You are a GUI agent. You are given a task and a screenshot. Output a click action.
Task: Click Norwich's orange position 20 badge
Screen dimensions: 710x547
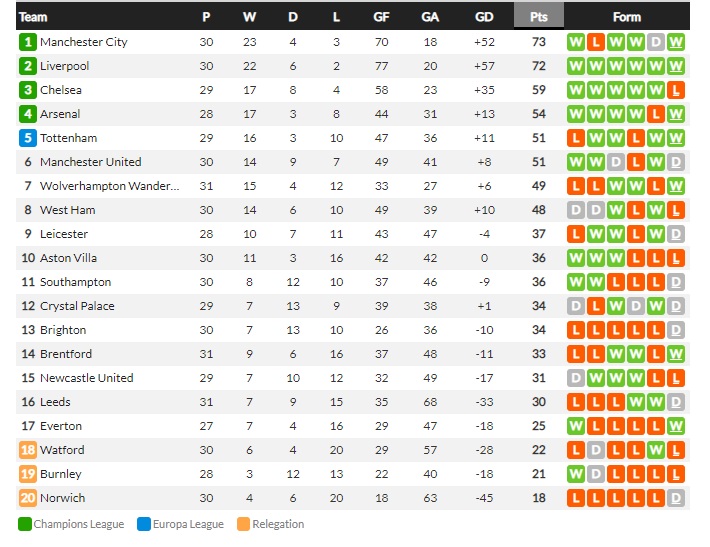coord(28,498)
